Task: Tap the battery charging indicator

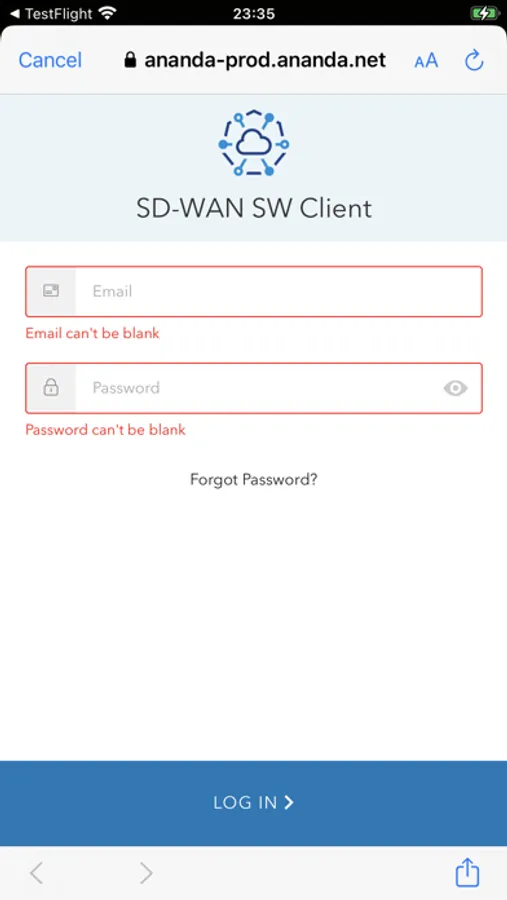Action: coord(483,13)
